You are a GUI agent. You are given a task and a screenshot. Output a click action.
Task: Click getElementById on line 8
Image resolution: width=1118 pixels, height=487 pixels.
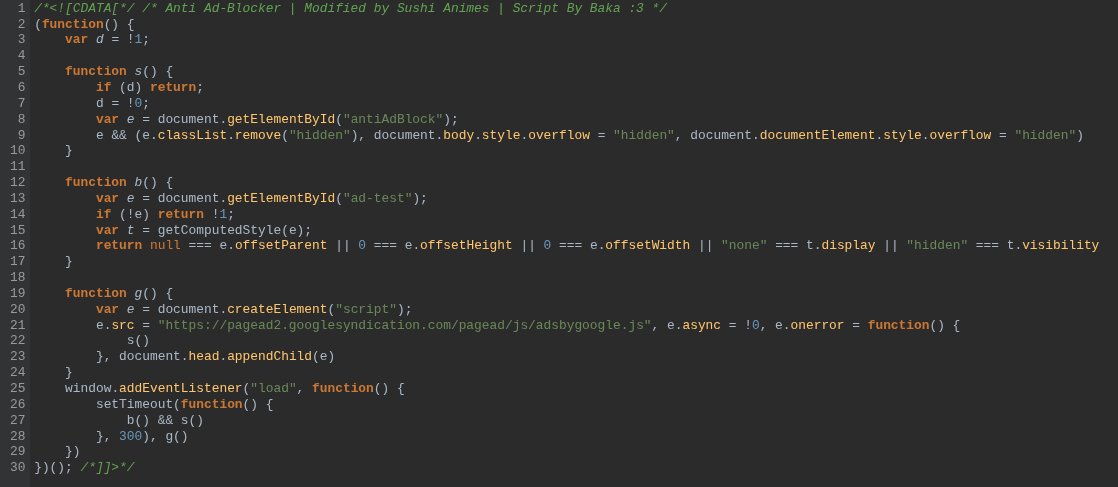[x=281, y=118]
